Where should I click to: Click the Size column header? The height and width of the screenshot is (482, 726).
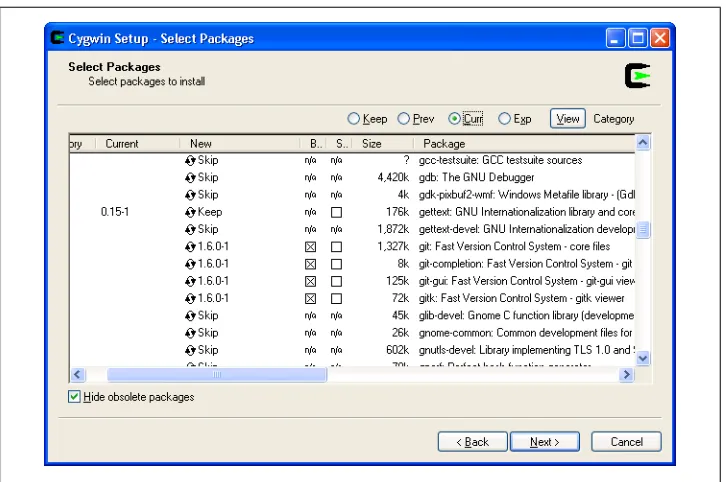click(x=382, y=144)
